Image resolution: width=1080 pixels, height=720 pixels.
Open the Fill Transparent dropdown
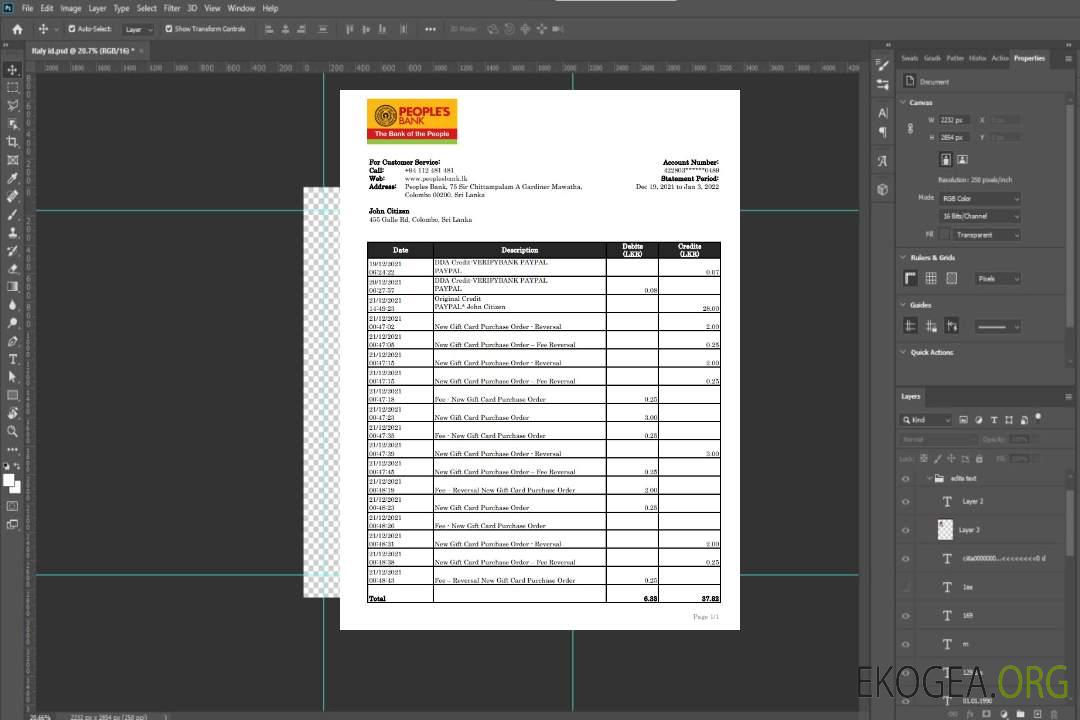point(987,235)
